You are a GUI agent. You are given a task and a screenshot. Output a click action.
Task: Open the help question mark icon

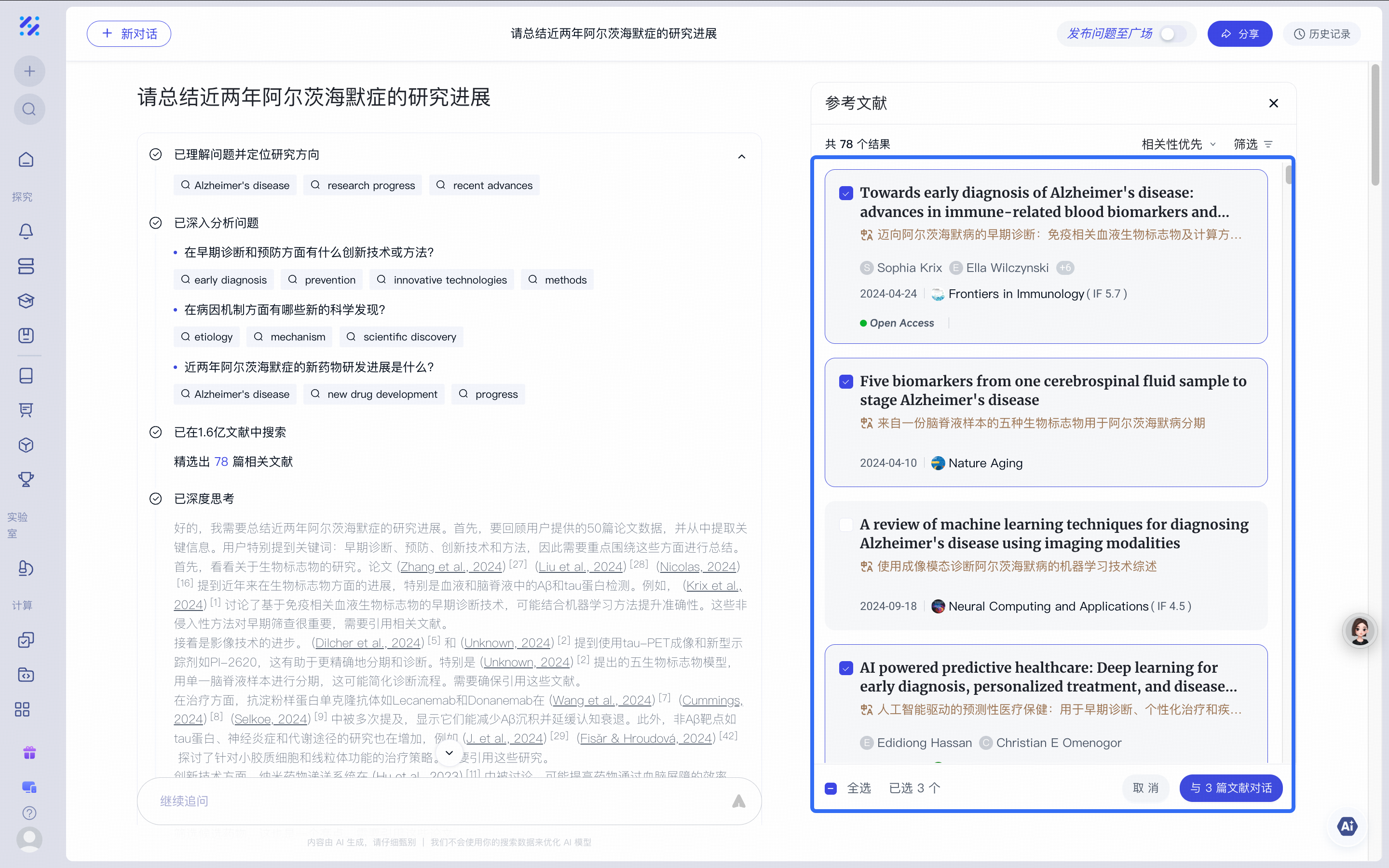point(29,813)
